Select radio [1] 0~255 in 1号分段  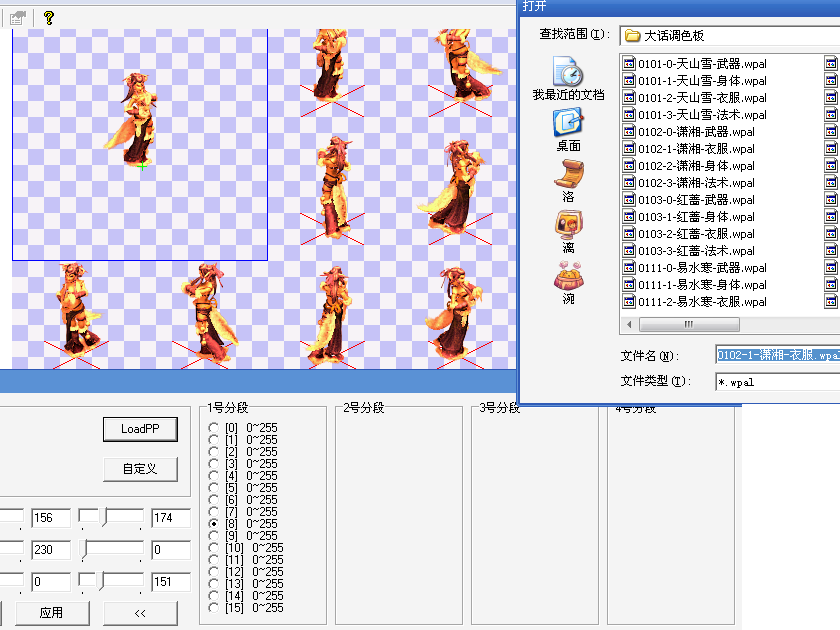tap(213, 440)
